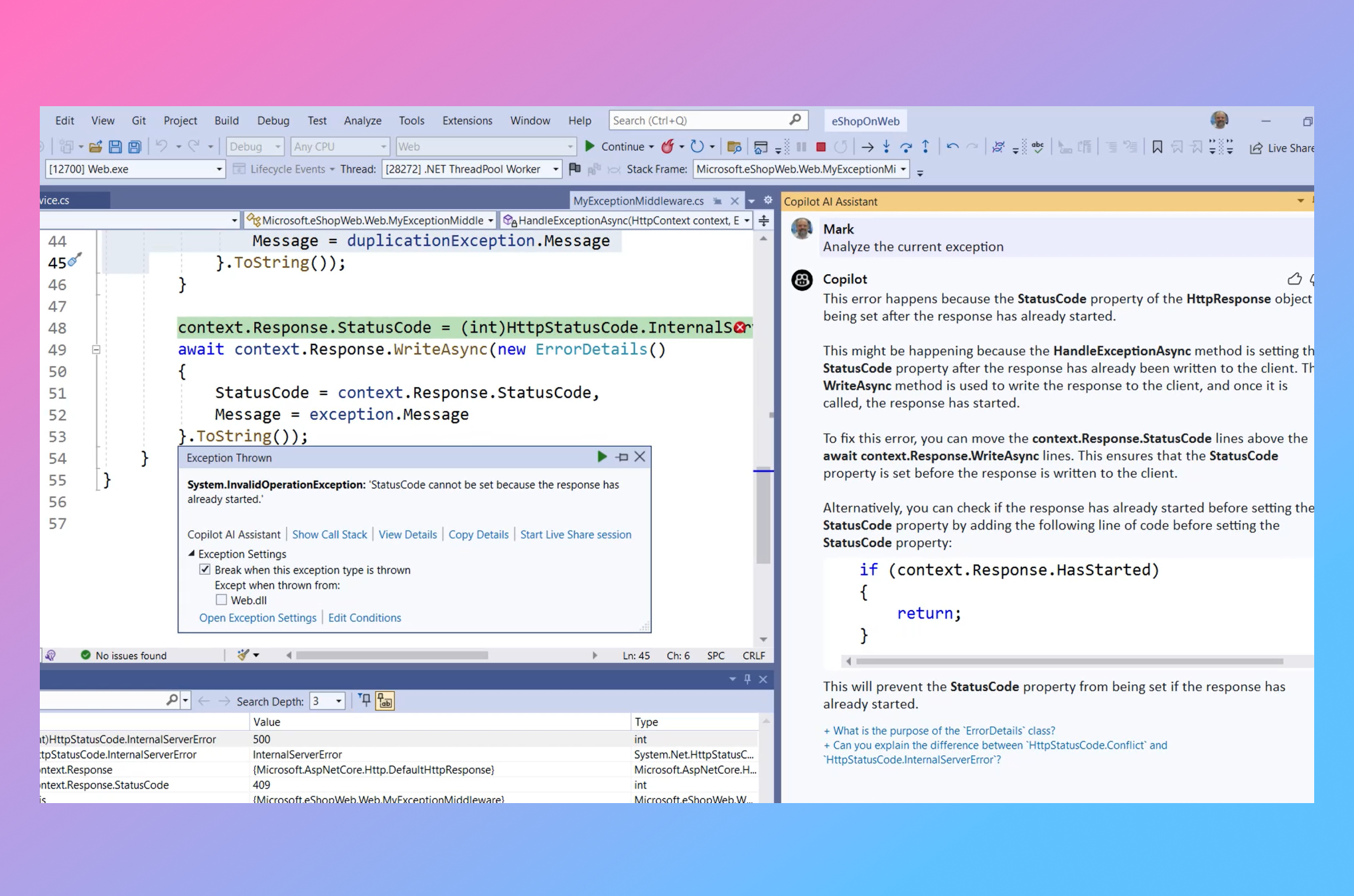Screen dimensions: 1354x896
Task: Click the spell checker abc icon
Action: pos(1038,147)
